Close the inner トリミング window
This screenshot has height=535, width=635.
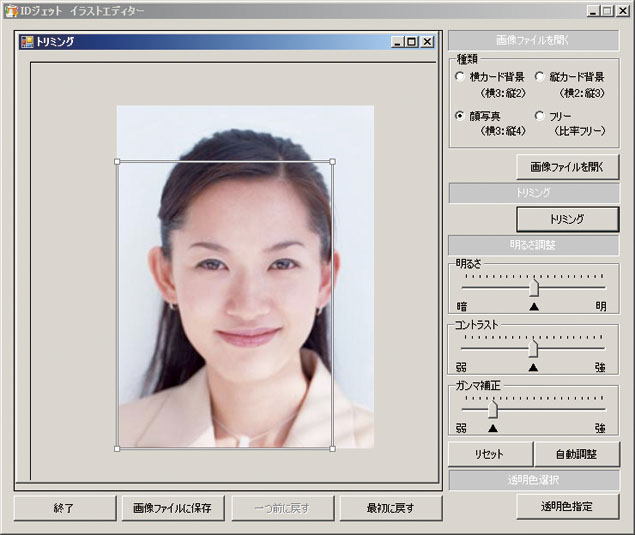coord(427,42)
